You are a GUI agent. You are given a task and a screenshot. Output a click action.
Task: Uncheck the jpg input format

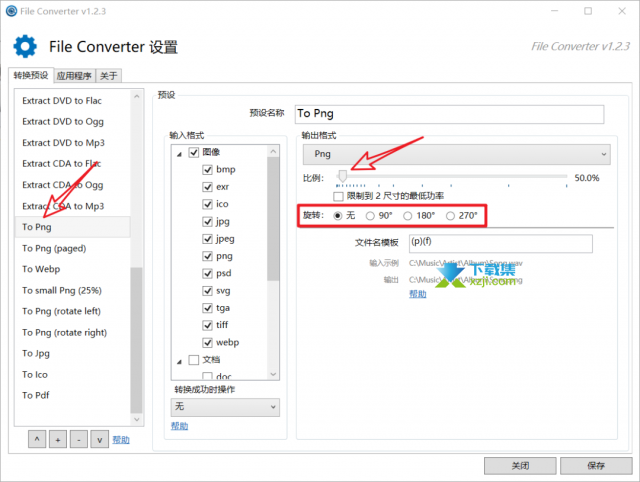coord(208,222)
